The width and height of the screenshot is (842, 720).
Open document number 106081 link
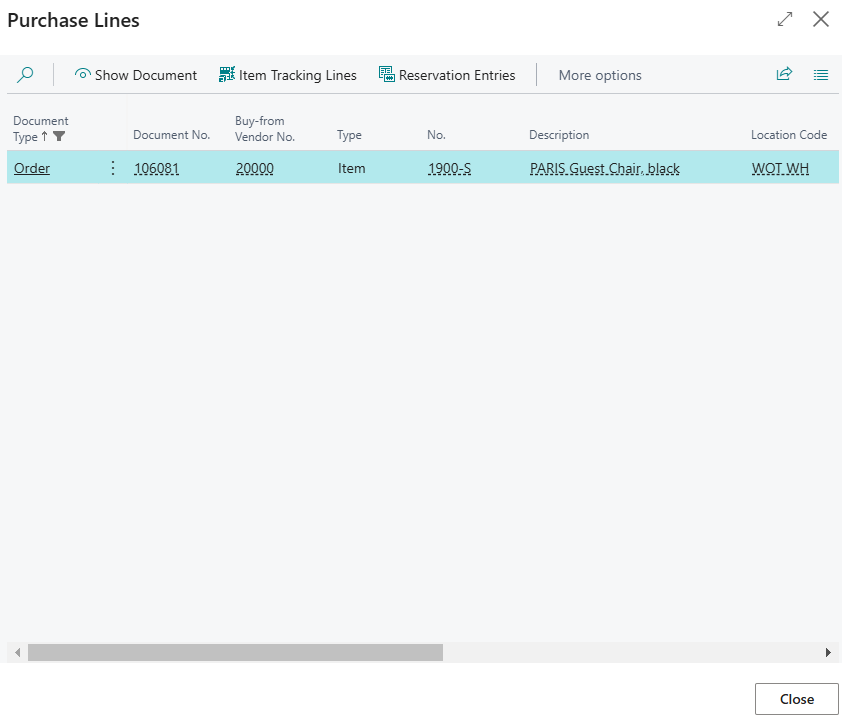(x=156, y=169)
